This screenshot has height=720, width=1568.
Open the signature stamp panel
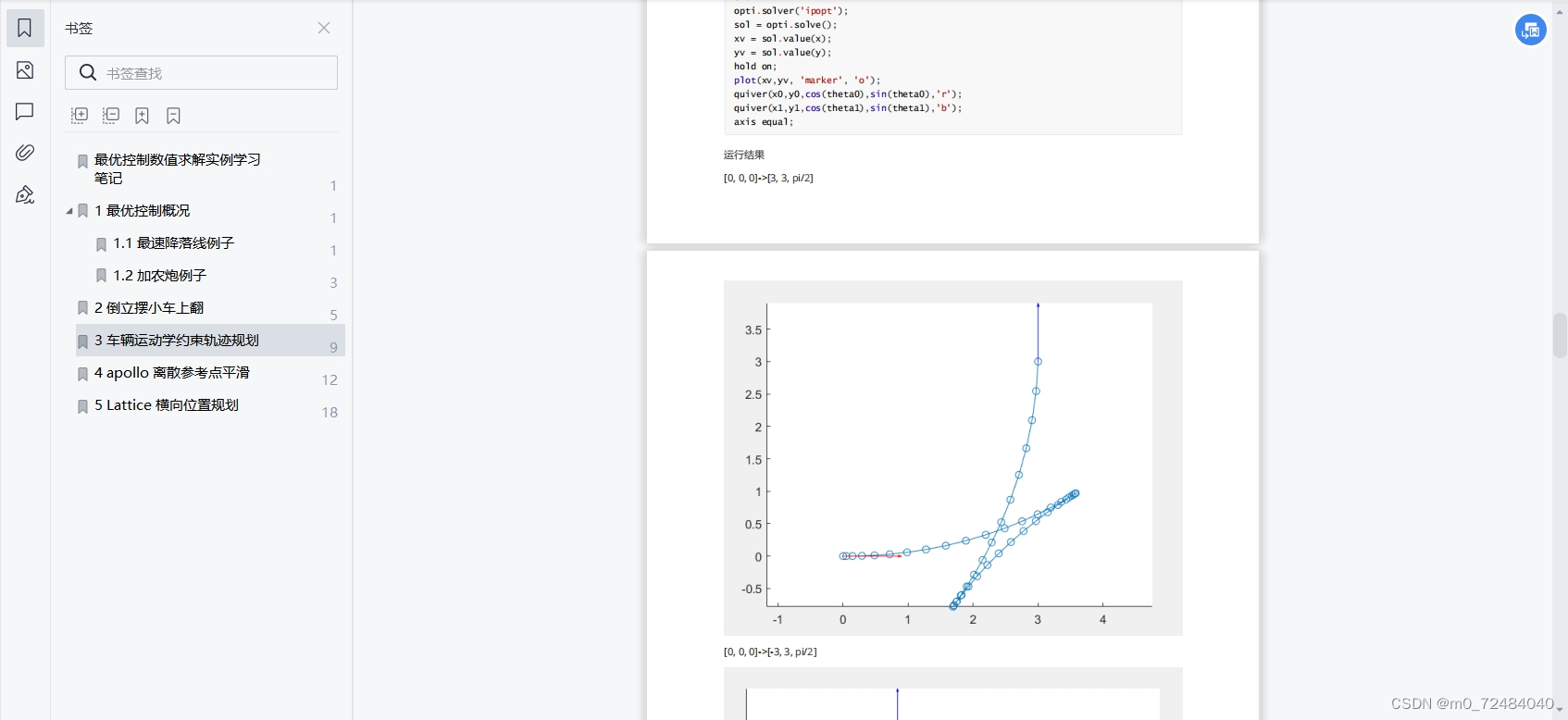coord(25,194)
